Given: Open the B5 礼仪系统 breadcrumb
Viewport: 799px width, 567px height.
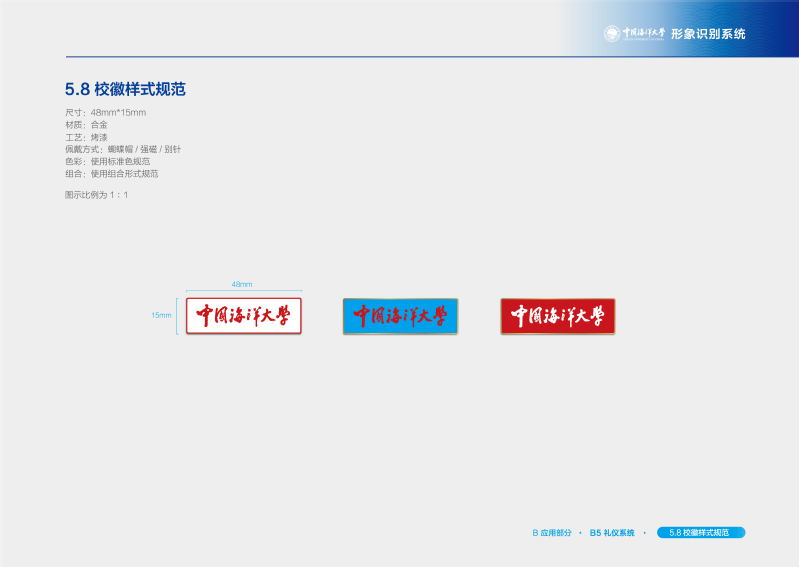Looking at the screenshot, I should coord(612,533).
